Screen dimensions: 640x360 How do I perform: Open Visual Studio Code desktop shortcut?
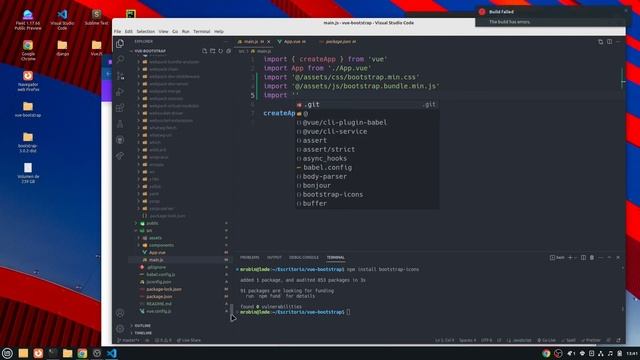coord(62,20)
